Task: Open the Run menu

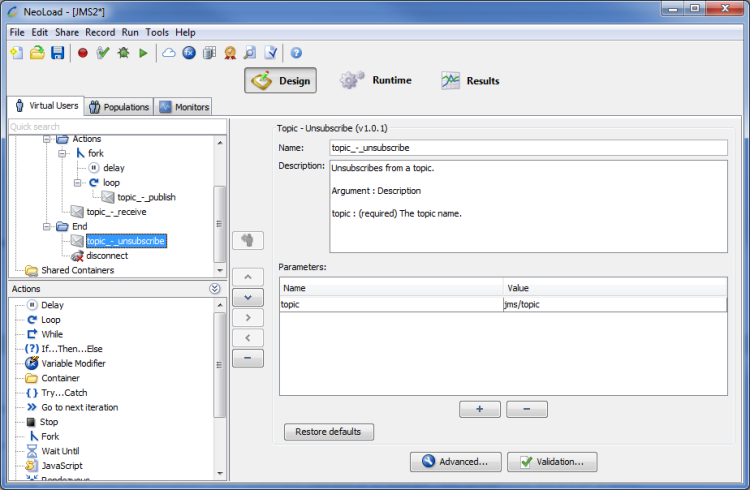Action: pos(130,33)
